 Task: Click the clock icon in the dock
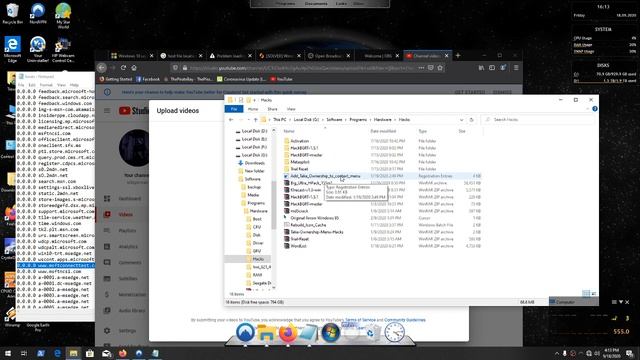pyautogui.click(x=394, y=332)
